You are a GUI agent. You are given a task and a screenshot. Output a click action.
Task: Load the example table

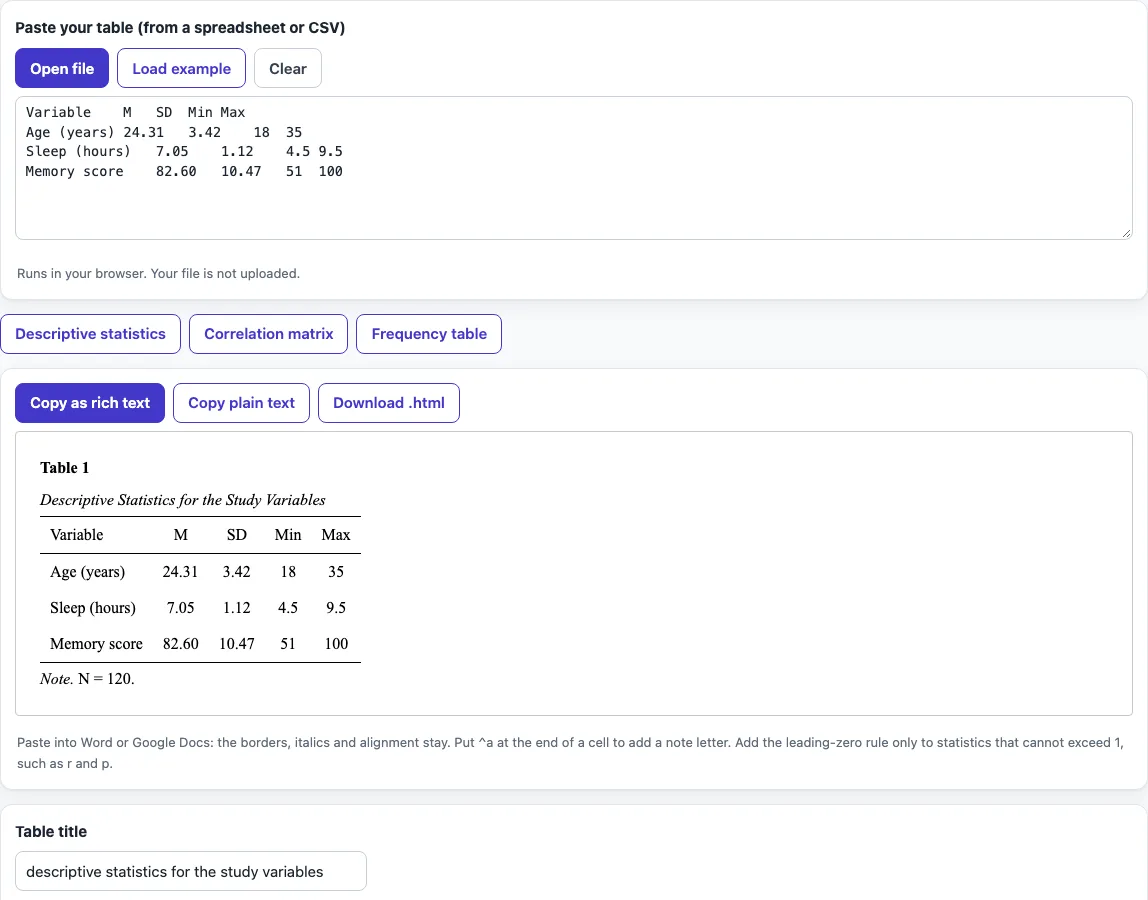pos(182,68)
